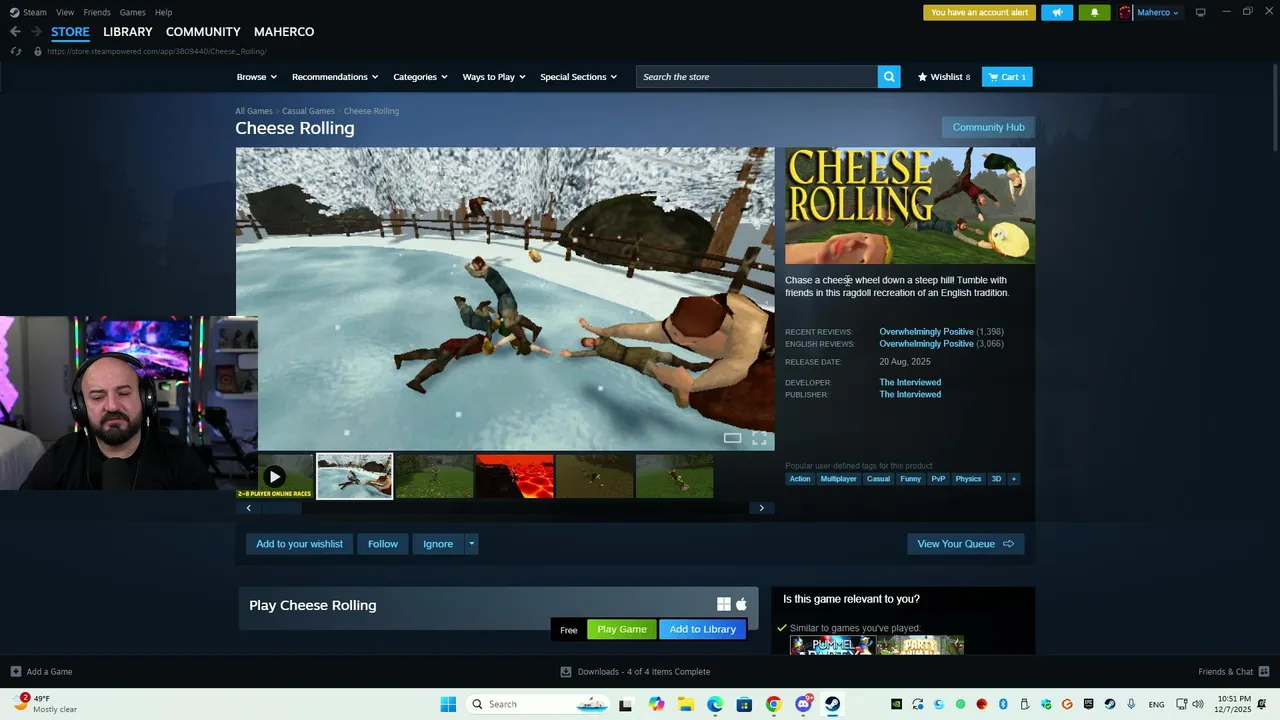
Task: Expand more tags with the plus button
Action: point(1013,479)
